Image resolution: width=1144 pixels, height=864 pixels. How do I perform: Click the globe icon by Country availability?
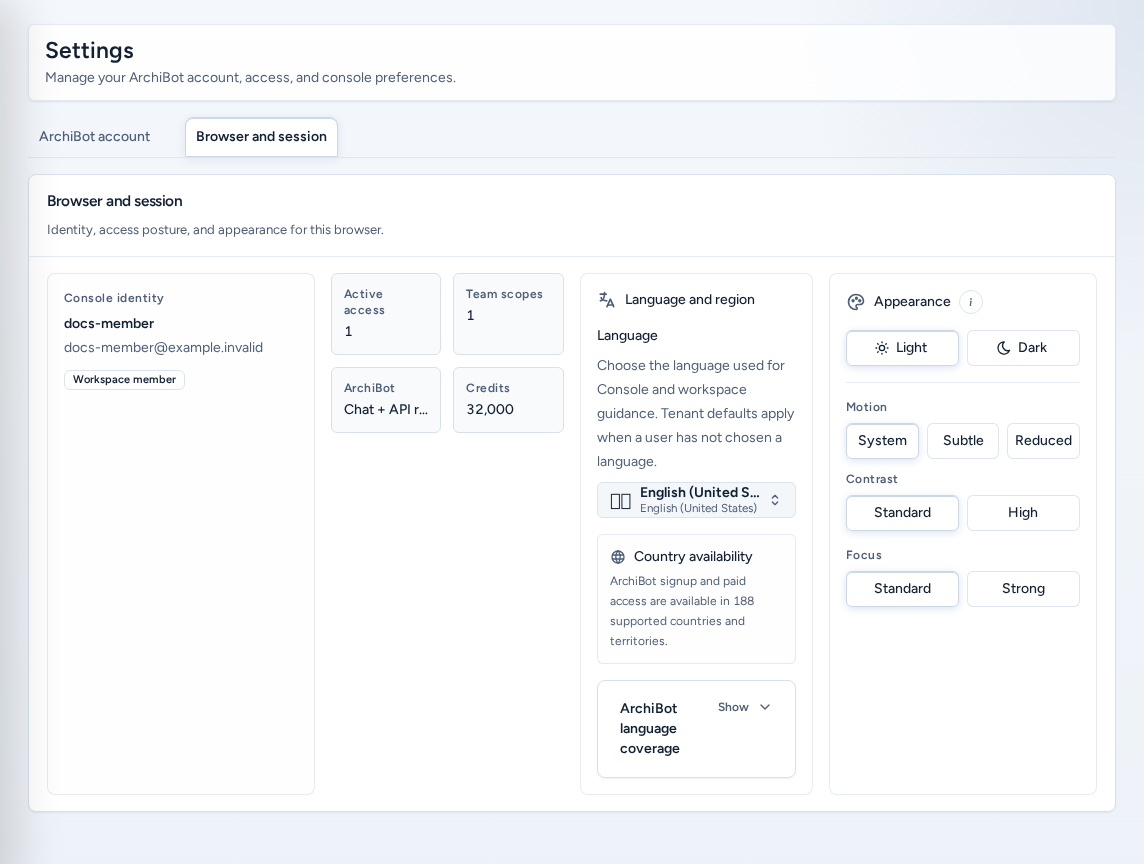(x=618, y=557)
